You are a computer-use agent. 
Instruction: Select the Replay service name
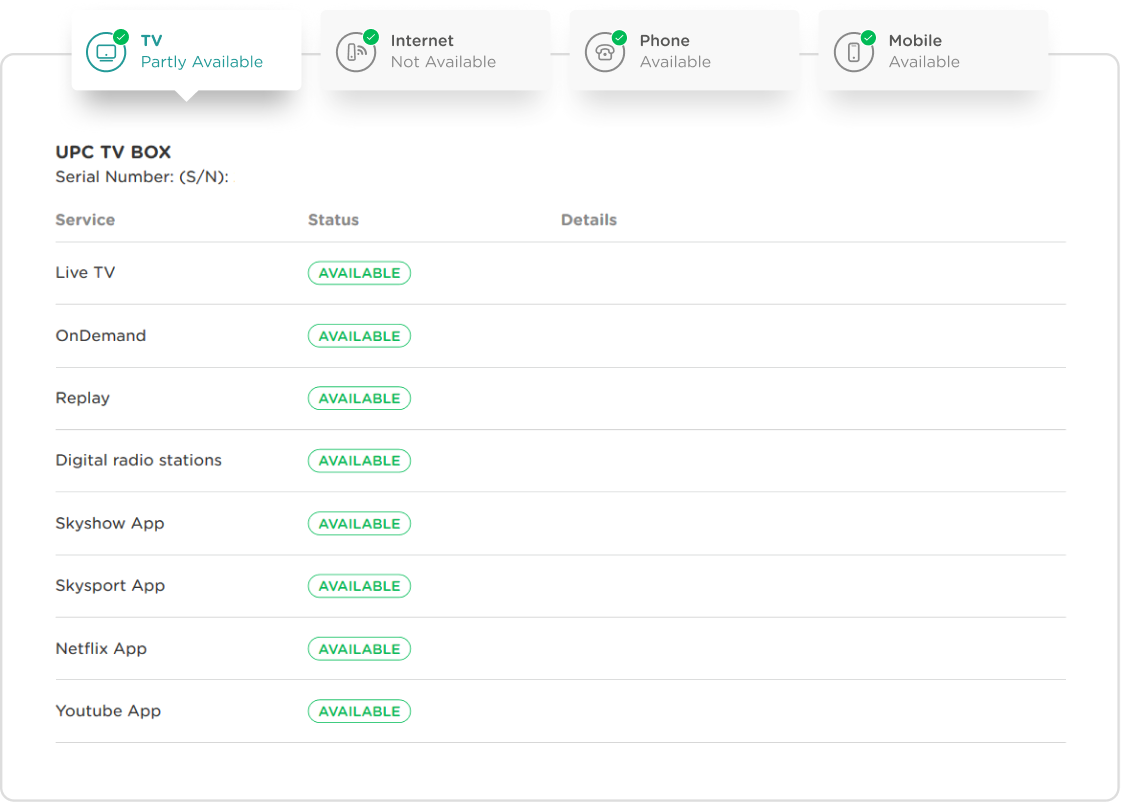83,398
